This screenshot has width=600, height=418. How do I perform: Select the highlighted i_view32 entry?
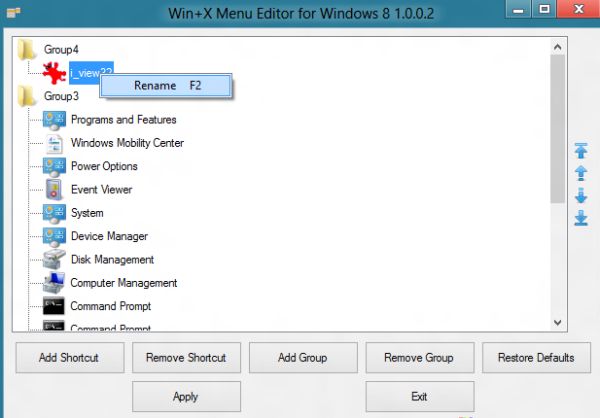click(91, 73)
